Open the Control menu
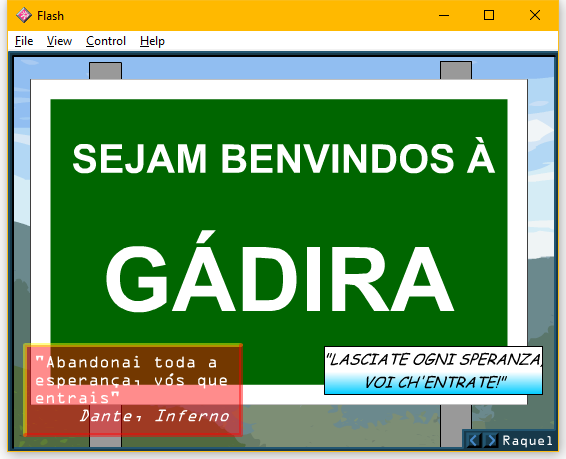 106,41
